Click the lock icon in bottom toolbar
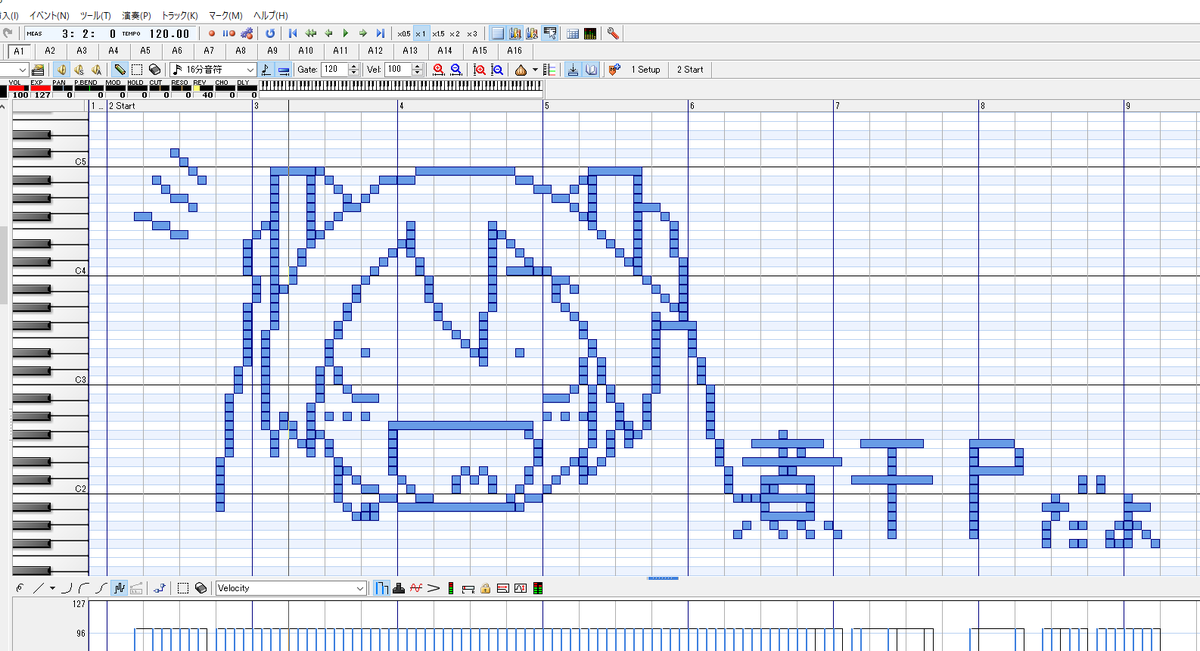Image resolution: width=1200 pixels, height=651 pixels. pyautogui.click(x=485, y=588)
